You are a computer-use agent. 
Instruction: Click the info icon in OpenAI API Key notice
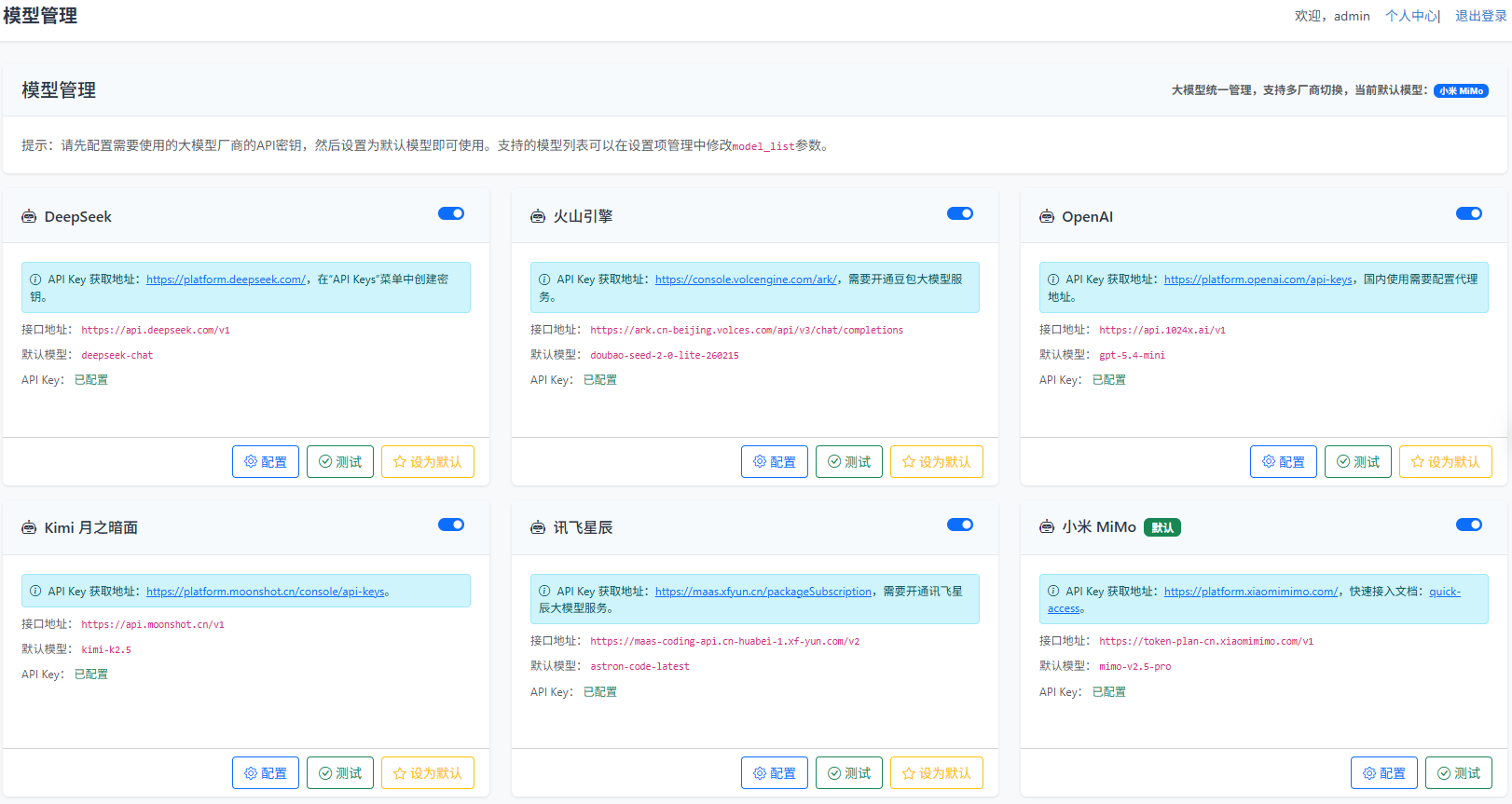(1053, 279)
